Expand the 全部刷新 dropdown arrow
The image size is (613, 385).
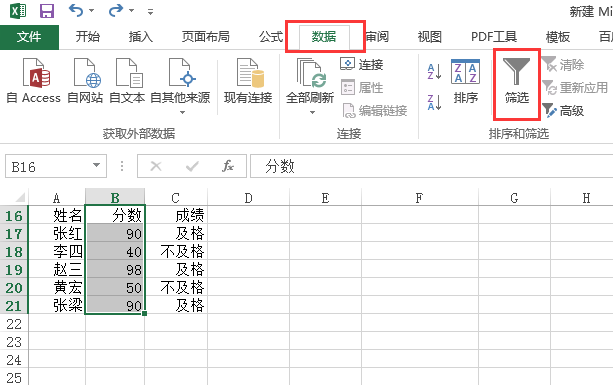[312, 113]
